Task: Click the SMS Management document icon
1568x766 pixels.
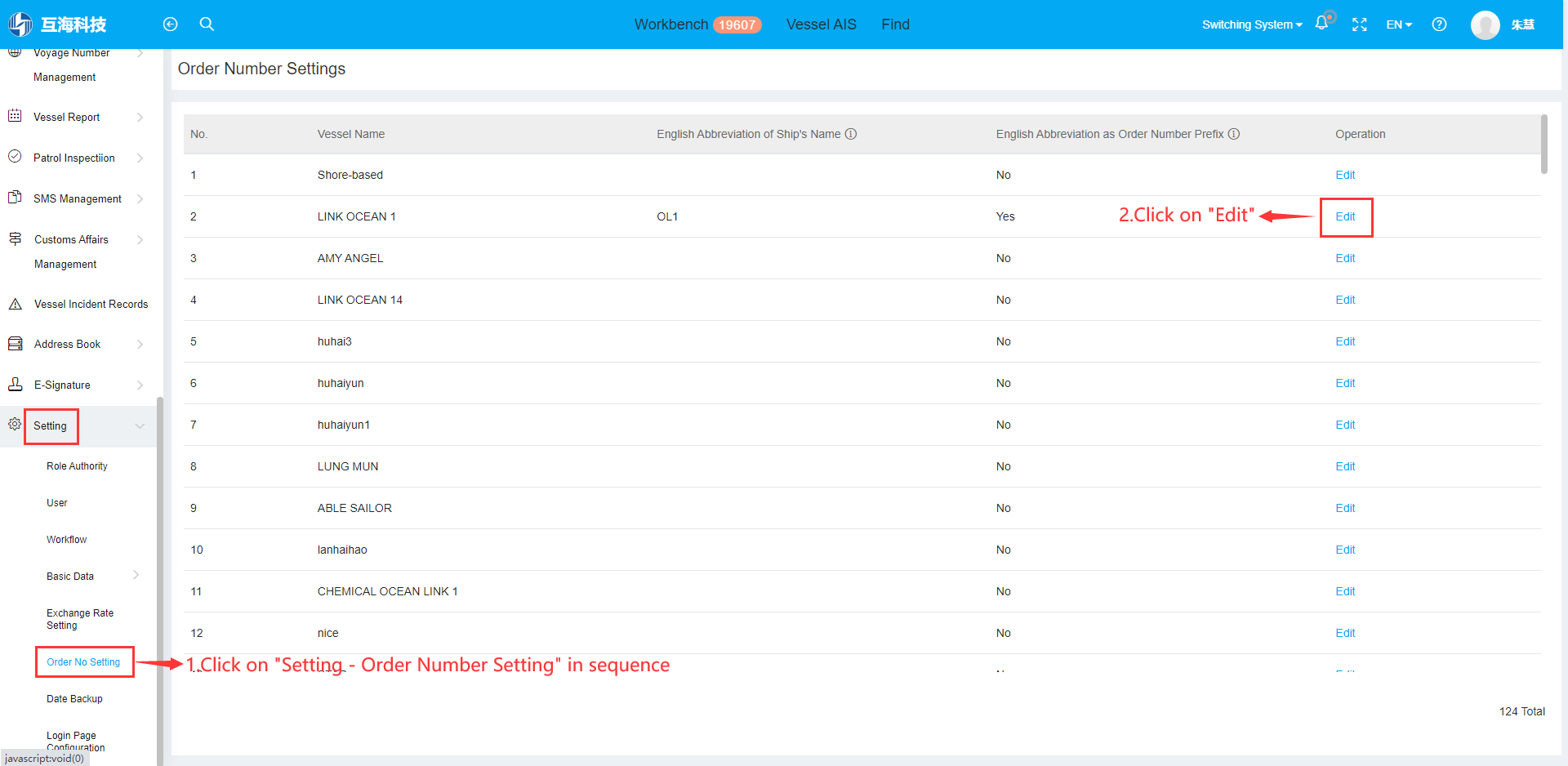Action: click(x=15, y=197)
